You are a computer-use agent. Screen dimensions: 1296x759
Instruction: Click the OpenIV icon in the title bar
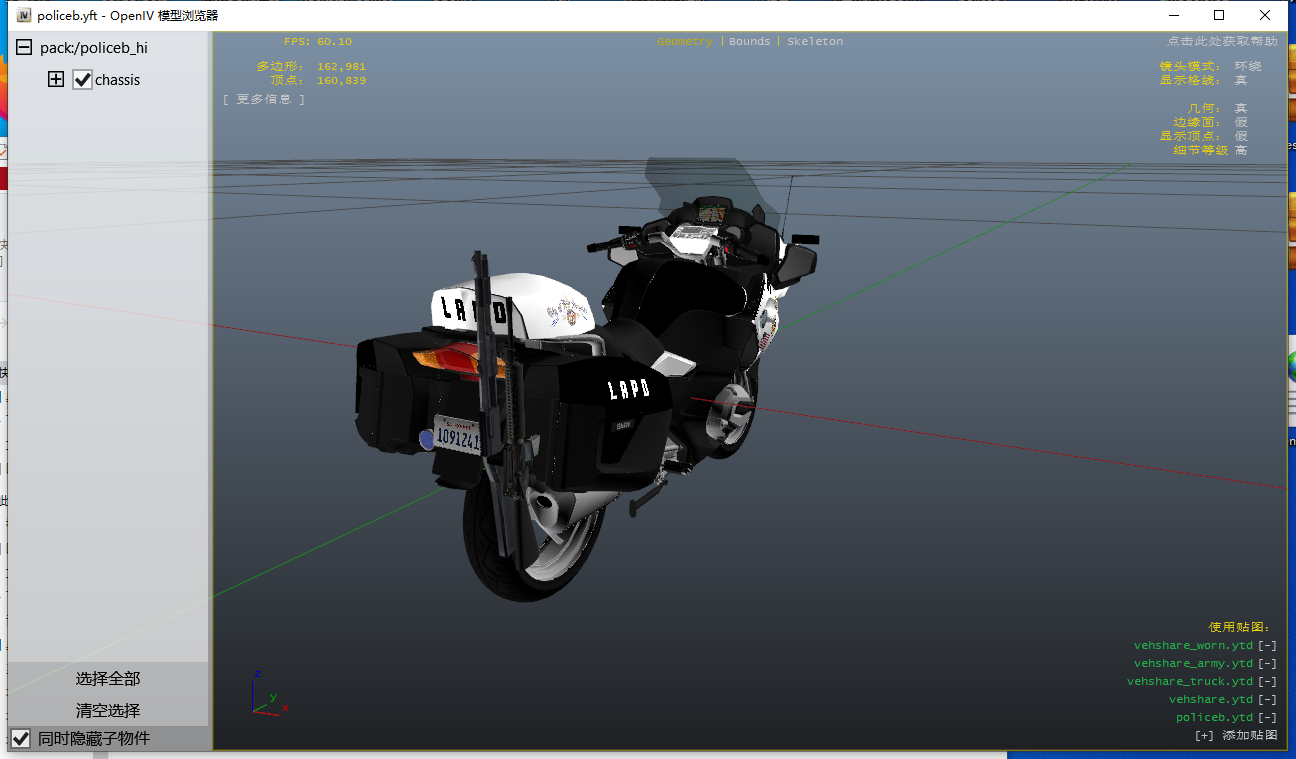pyautogui.click(x=24, y=16)
